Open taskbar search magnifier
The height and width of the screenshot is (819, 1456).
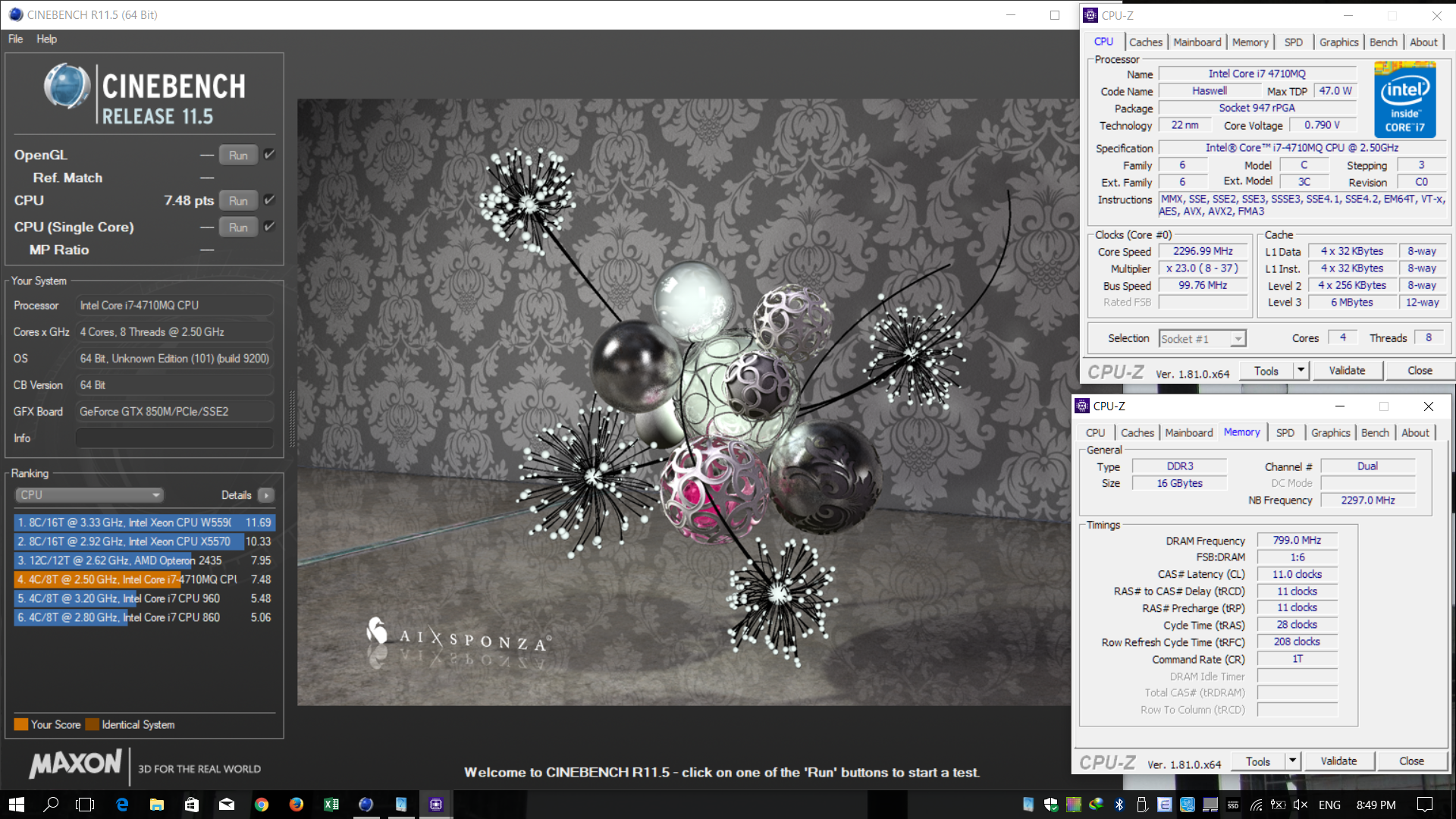click(x=51, y=805)
